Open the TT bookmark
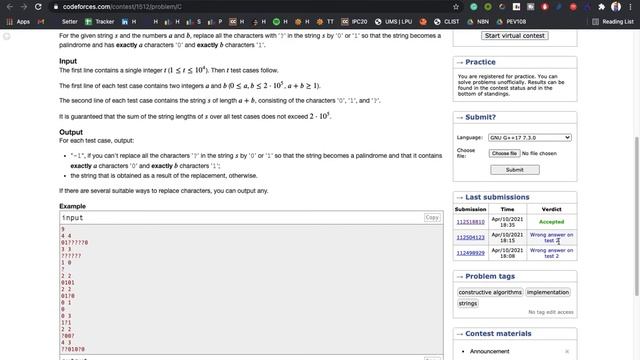 click(325, 22)
